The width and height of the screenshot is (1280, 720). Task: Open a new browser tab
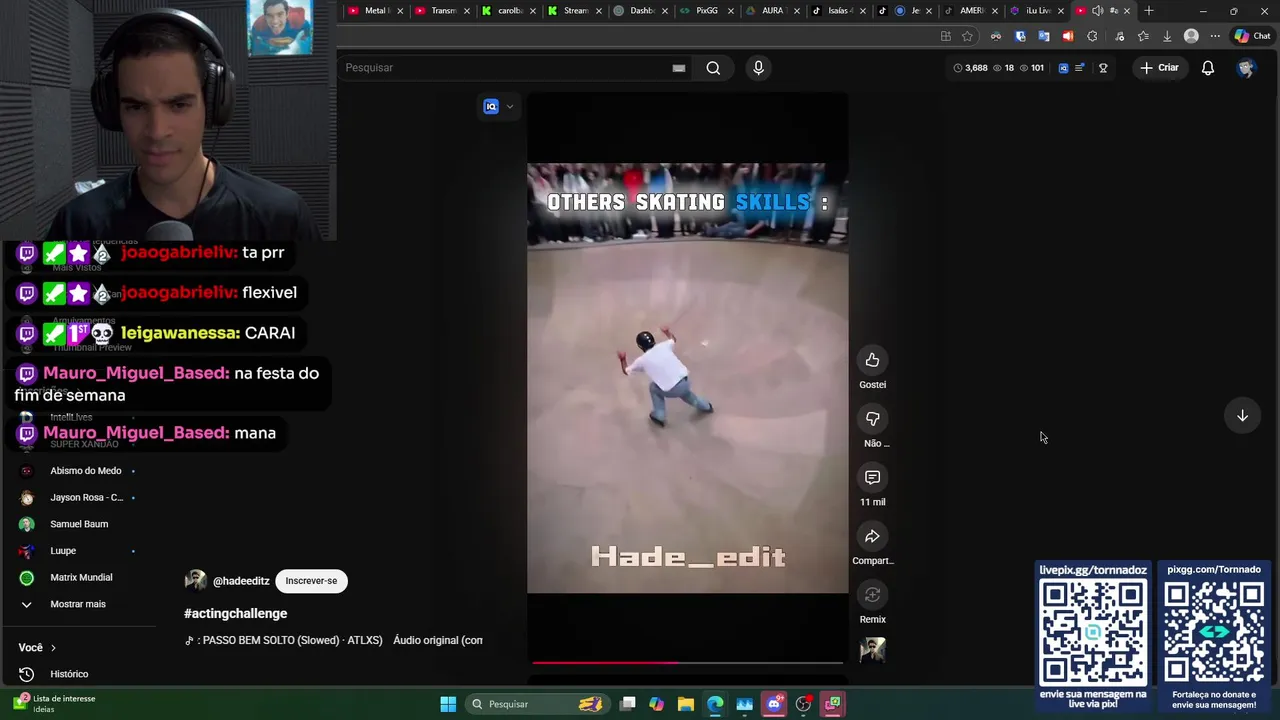click(1149, 11)
